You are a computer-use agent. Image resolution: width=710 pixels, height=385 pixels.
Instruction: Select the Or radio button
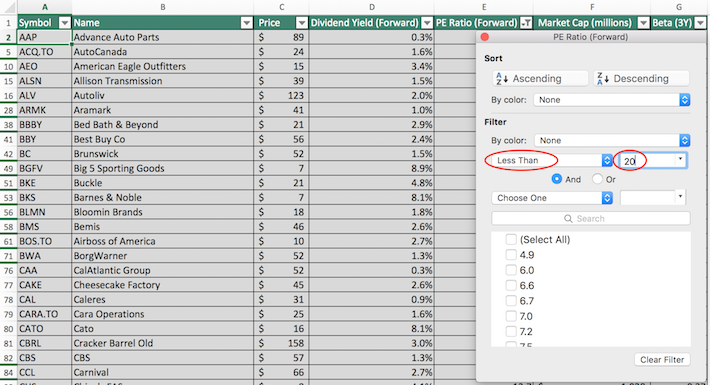pyautogui.click(x=597, y=179)
